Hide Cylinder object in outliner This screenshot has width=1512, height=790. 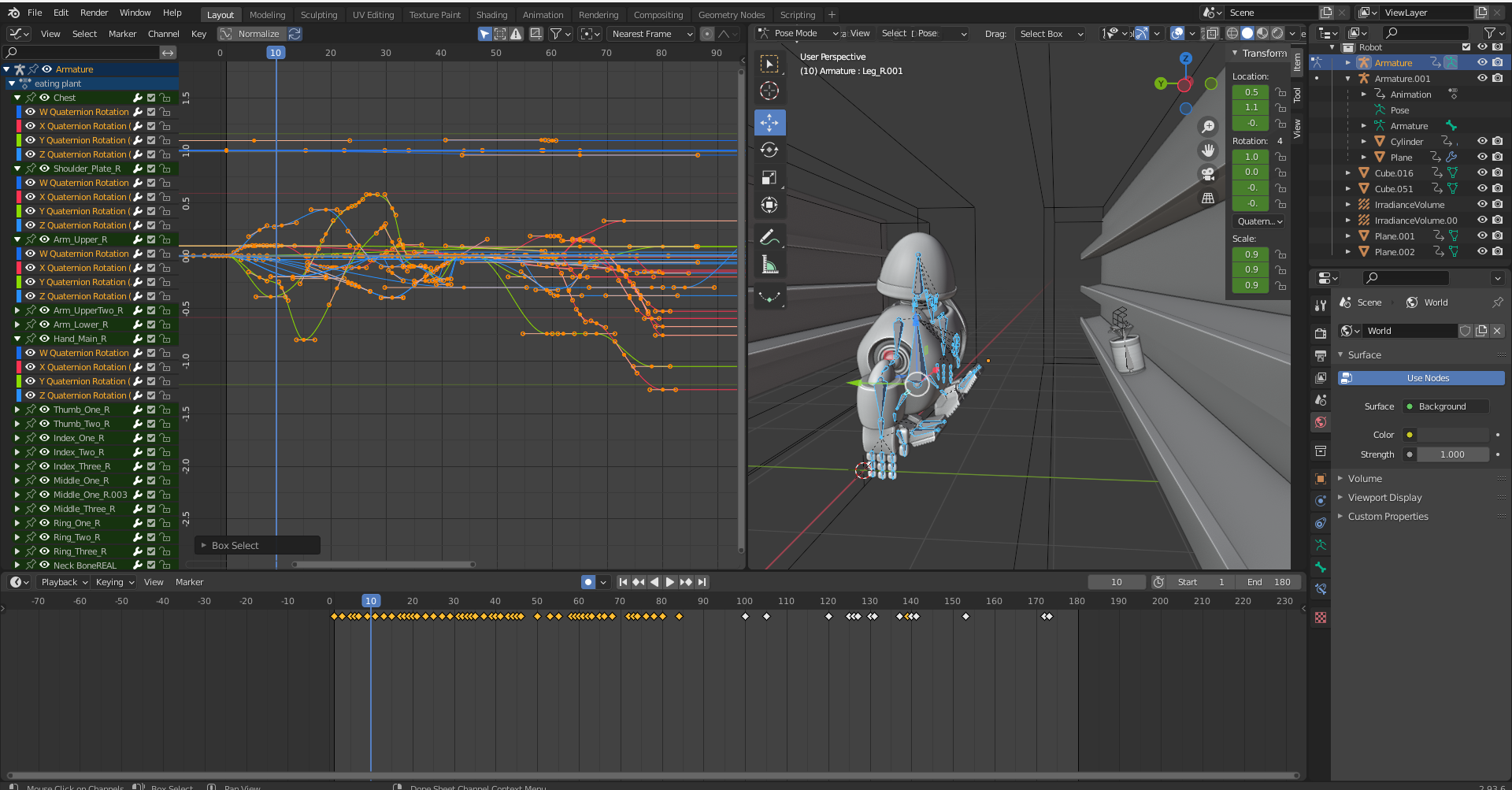click(x=1482, y=142)
